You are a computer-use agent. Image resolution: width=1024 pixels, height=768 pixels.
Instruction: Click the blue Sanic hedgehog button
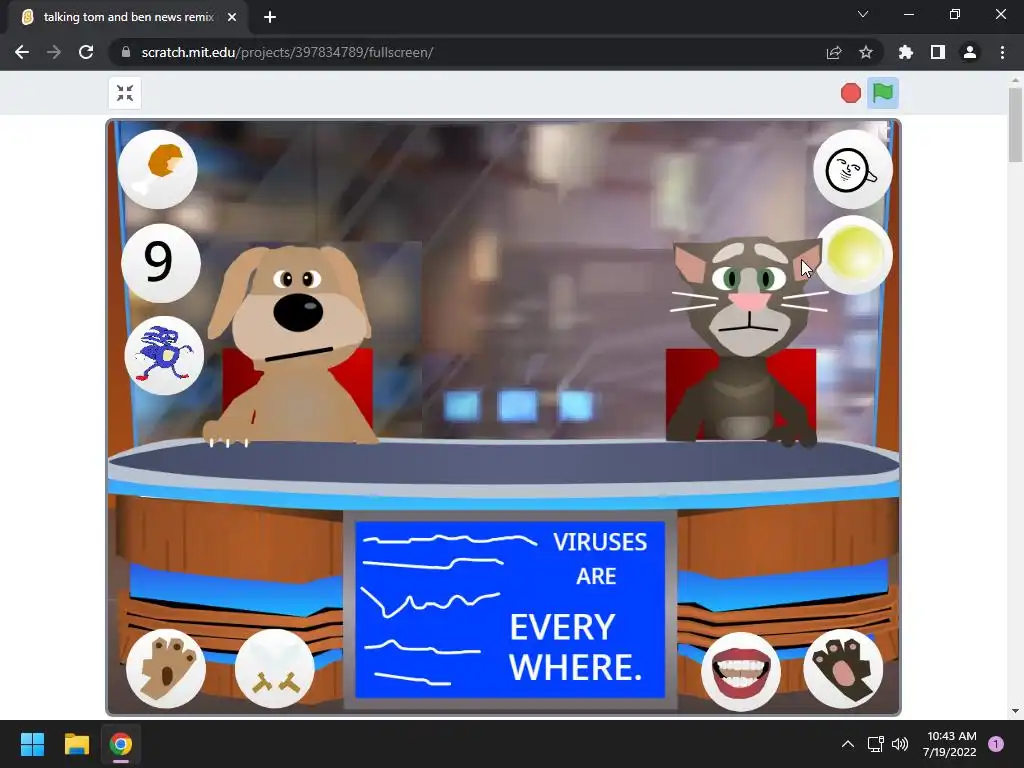coord(164,355)
